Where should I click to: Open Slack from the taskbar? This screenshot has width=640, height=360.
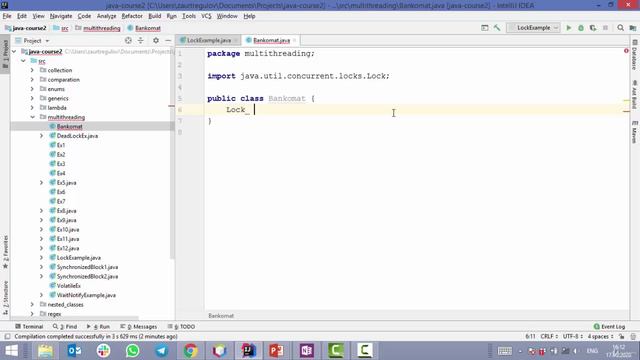(103, 351)
